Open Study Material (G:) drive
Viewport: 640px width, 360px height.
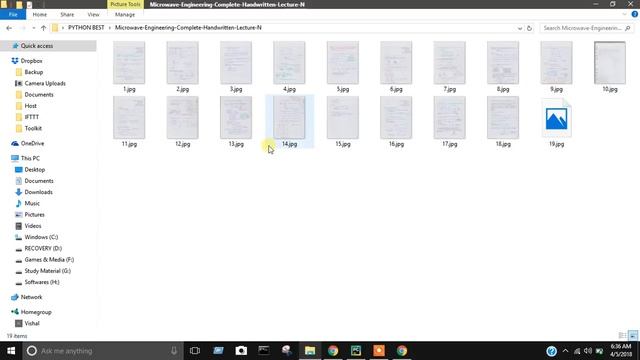(x=47, y=271)
